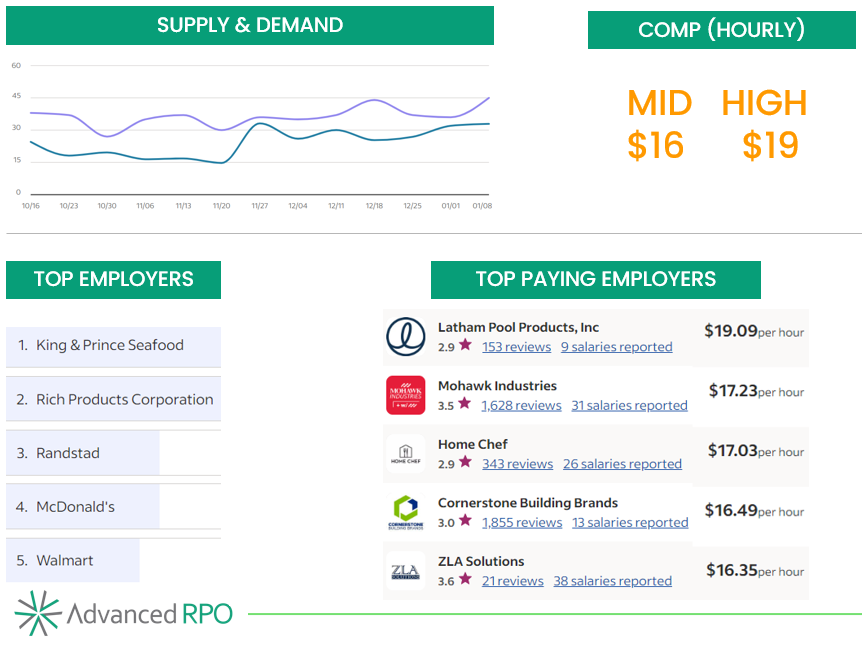
Task: Select the Randstad employer entry
Action: click(68, 454)
